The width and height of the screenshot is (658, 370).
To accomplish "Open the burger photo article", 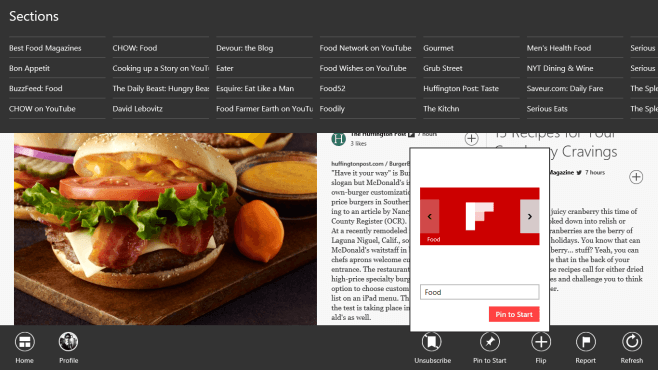I will pos(165,229).
